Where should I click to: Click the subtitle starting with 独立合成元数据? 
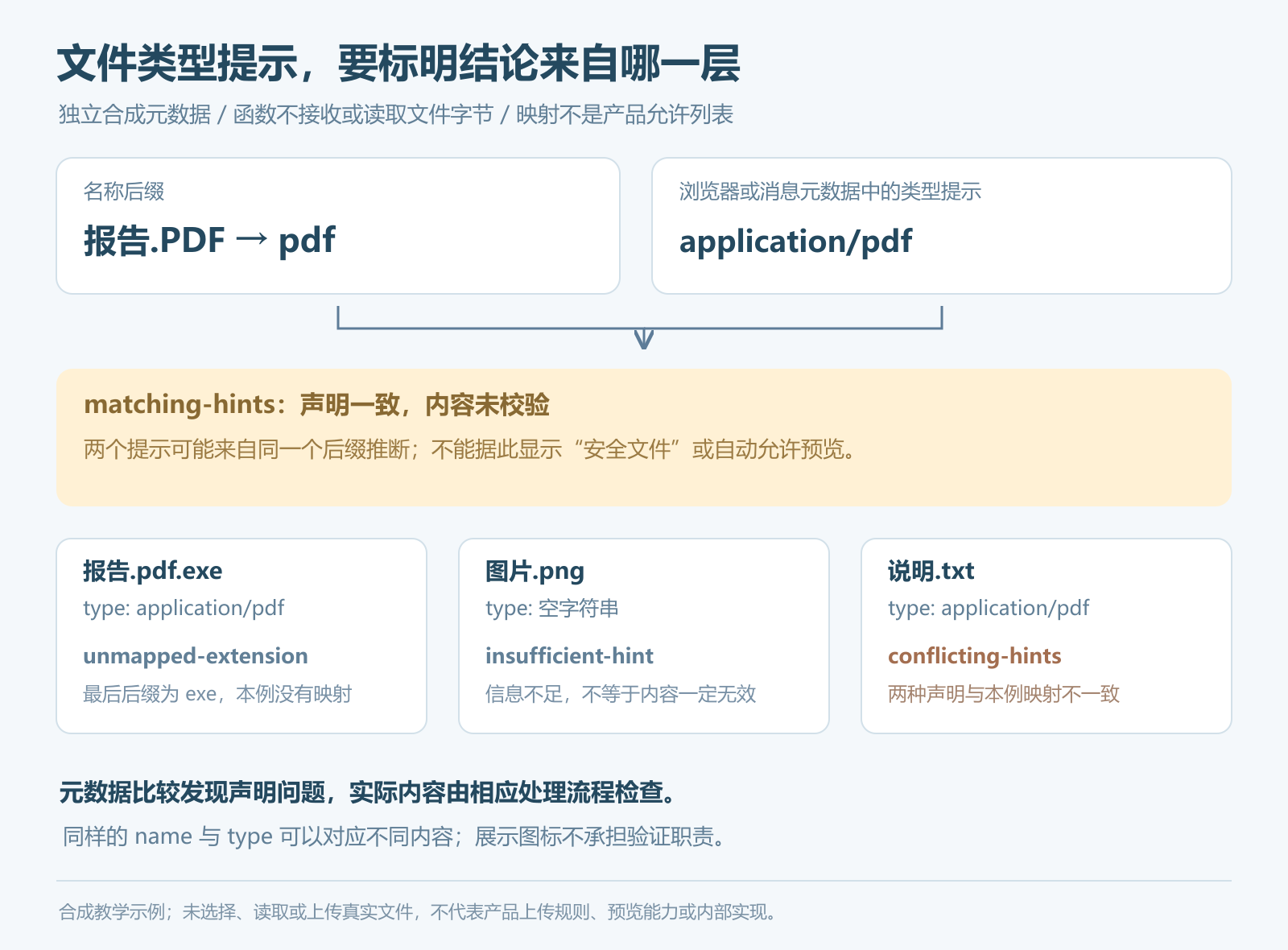tap(395, 115)
